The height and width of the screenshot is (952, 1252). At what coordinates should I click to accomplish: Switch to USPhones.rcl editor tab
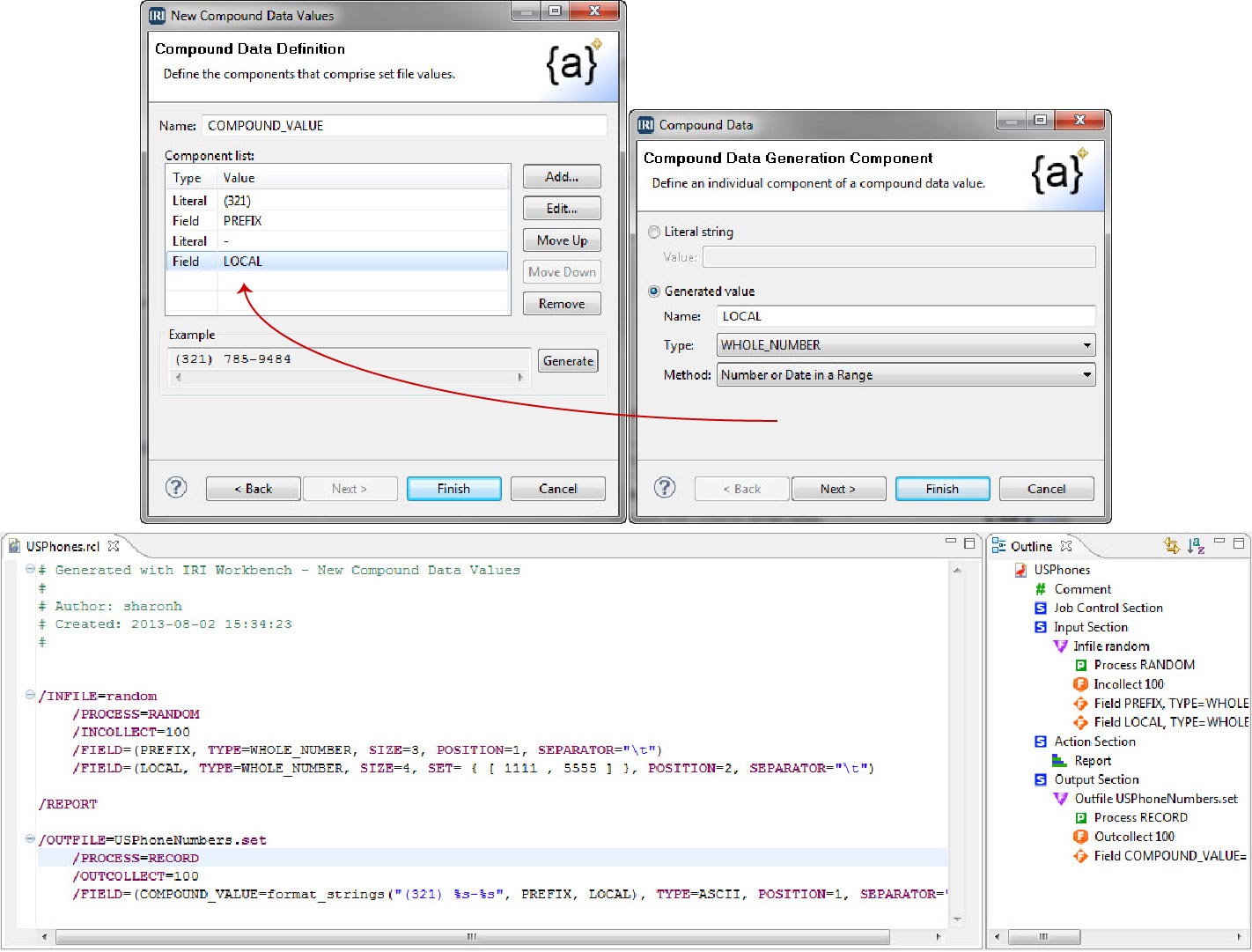[63, 546]
